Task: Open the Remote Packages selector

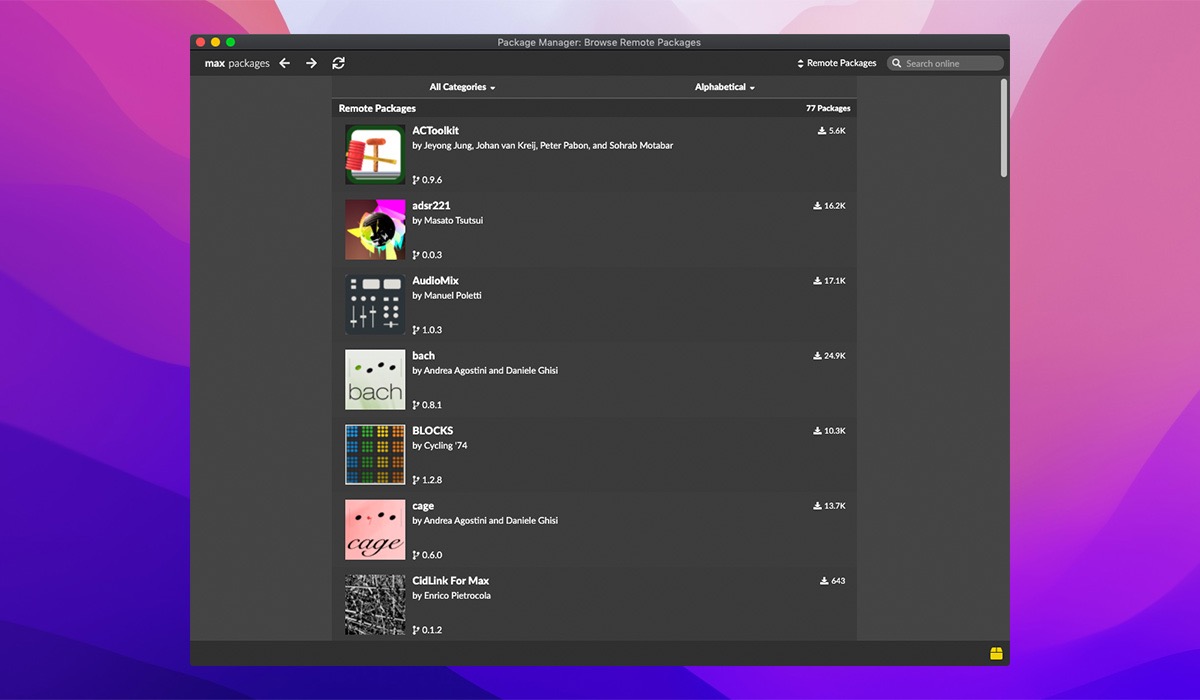Action: (837, 63)
